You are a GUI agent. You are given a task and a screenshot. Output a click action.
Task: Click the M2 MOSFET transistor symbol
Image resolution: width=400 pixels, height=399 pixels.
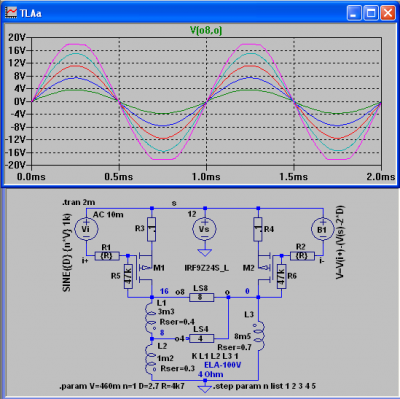tap(266, 268)
